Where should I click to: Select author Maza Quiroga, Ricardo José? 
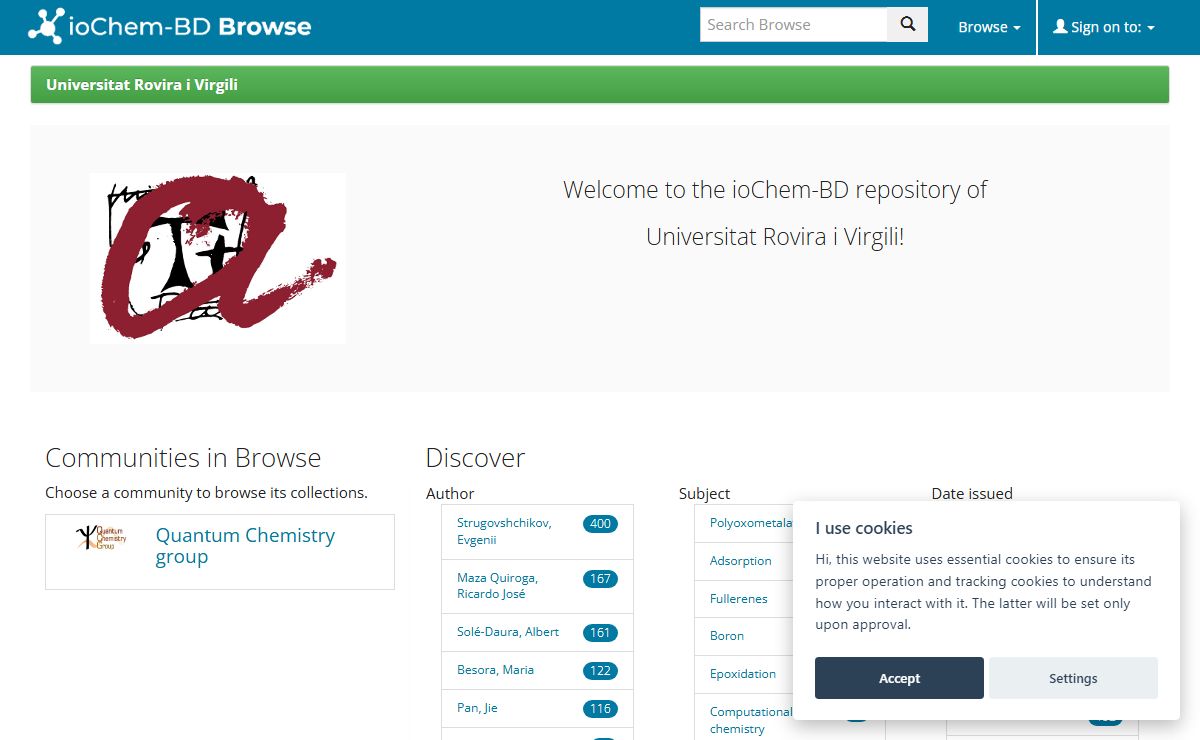tap(497, 586)
